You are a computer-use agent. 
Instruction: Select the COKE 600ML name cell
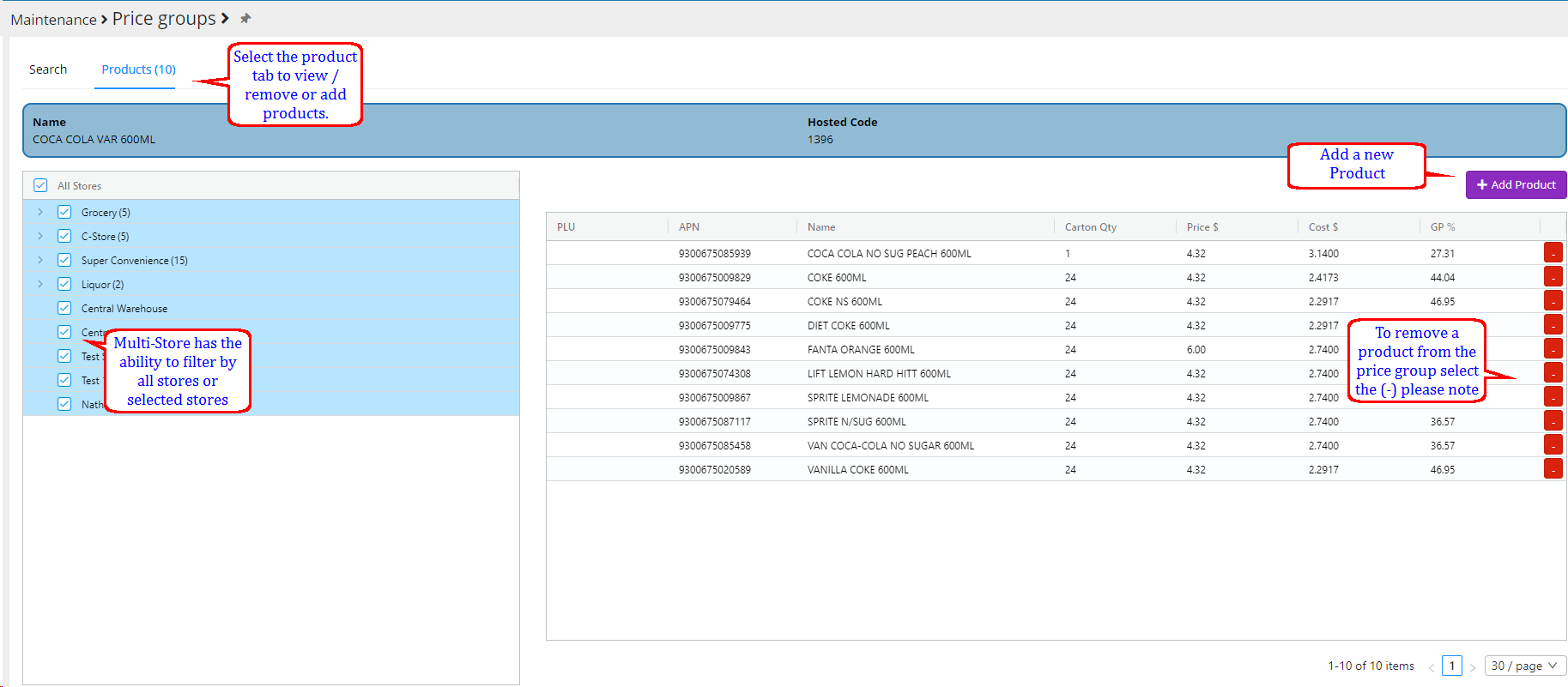(x=837, y=278)
